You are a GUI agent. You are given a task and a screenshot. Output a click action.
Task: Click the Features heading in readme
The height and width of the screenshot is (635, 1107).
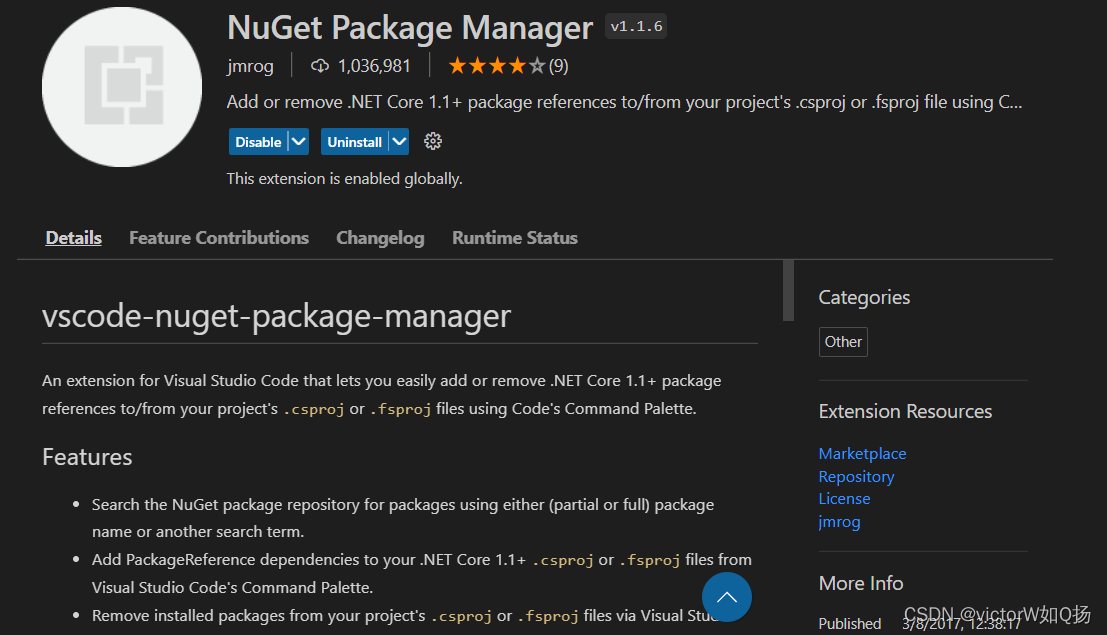pyautogui.click(x=87, y=457)
